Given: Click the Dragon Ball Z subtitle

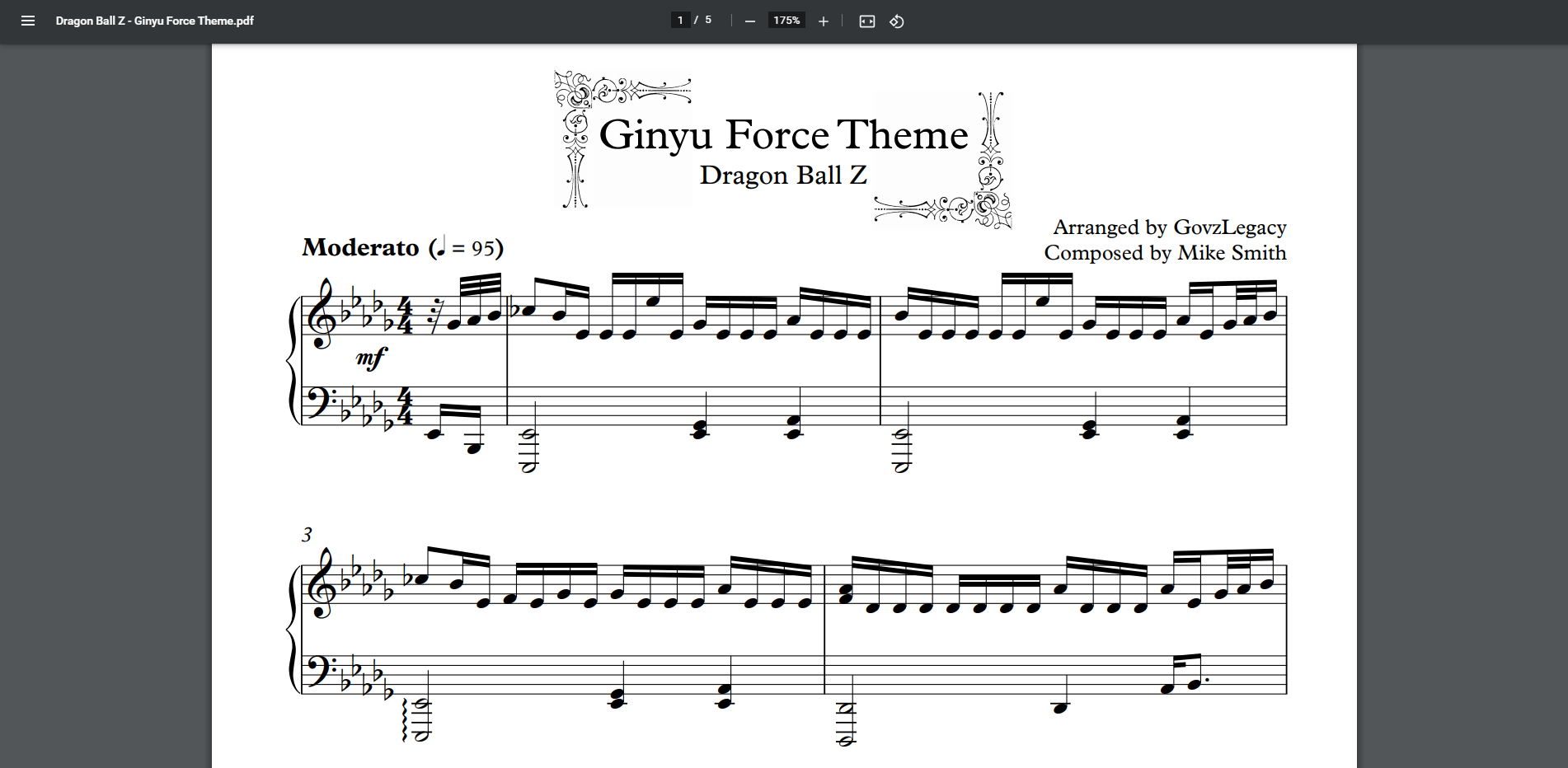Looking at the screenshot, I should pos(782,175).
